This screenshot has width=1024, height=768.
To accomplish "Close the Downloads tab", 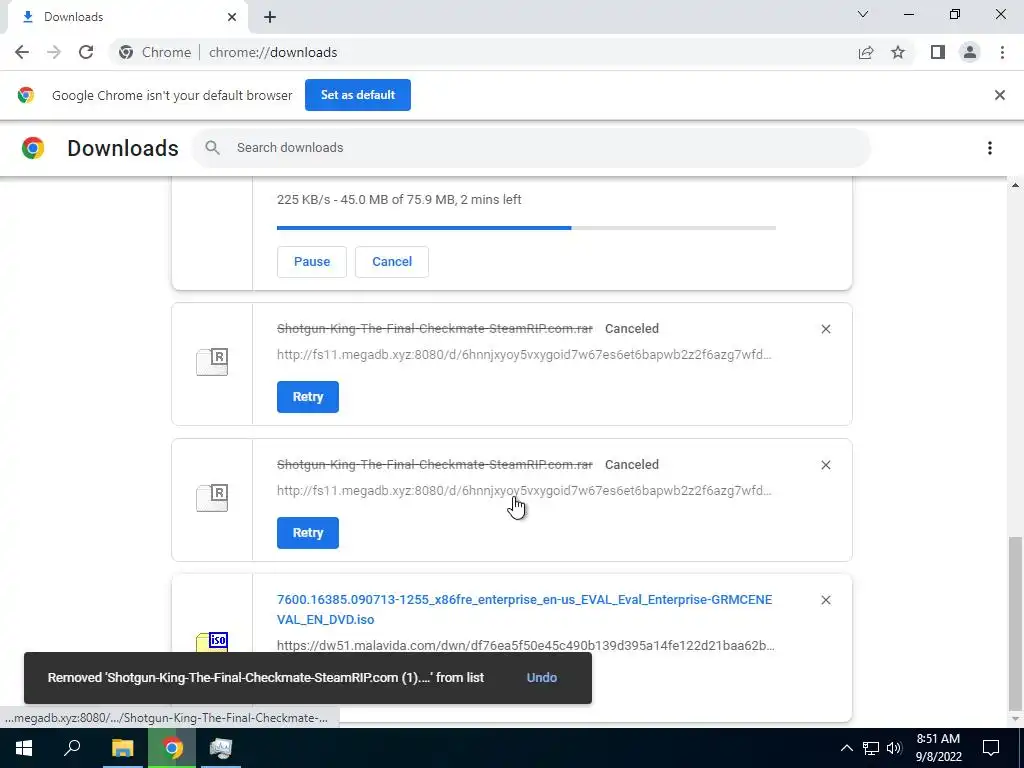I will click(232, 17).
